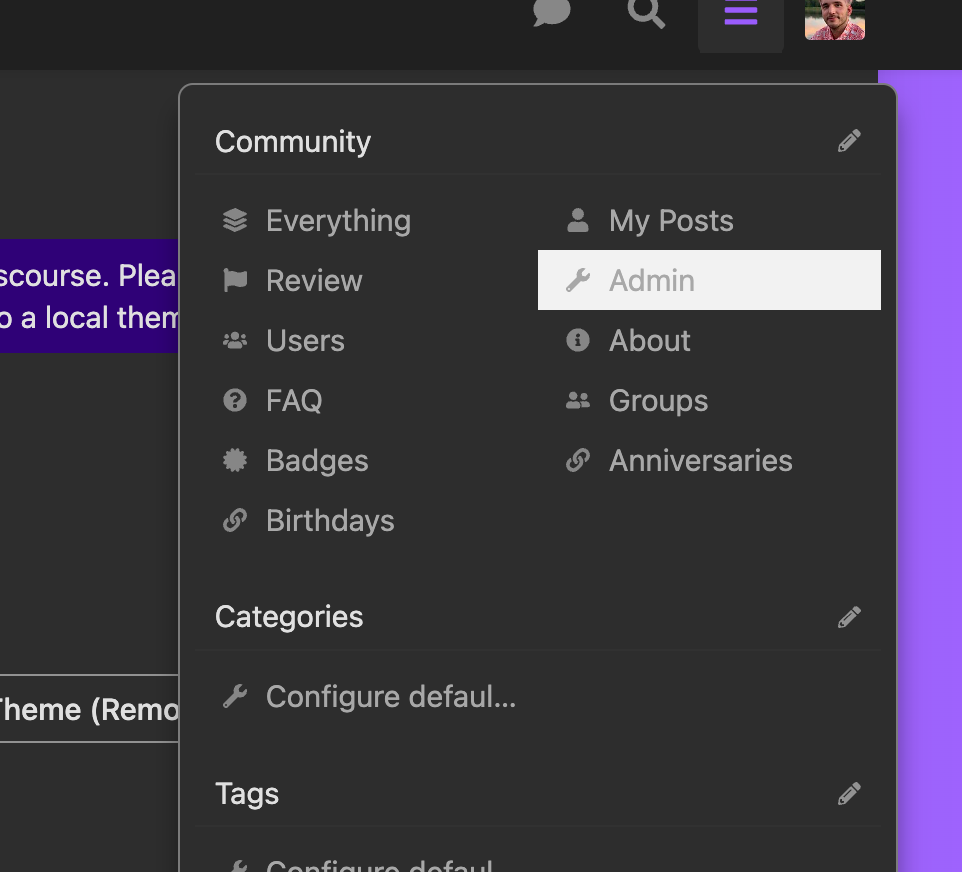
Task: Click the Birthdays chain-link icon
Action: pyautogui.click(x=235, y=521)
